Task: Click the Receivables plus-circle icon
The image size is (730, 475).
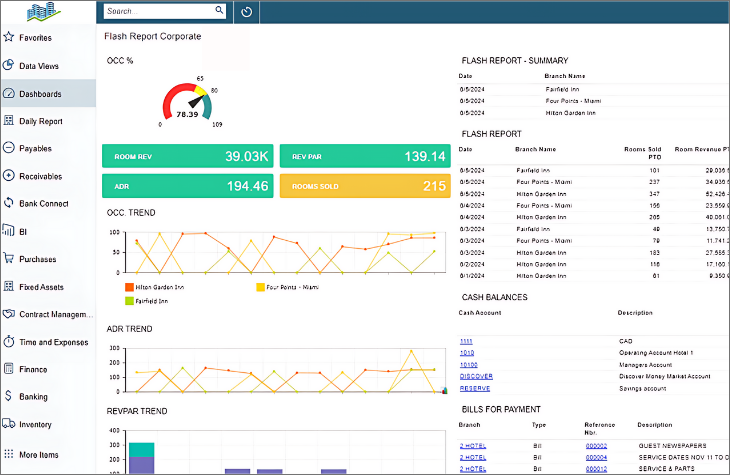Action: point(8,176)
